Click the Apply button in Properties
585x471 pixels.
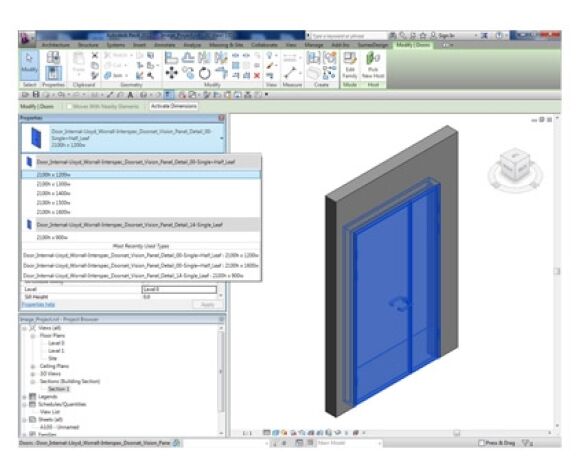click(207, 305)
